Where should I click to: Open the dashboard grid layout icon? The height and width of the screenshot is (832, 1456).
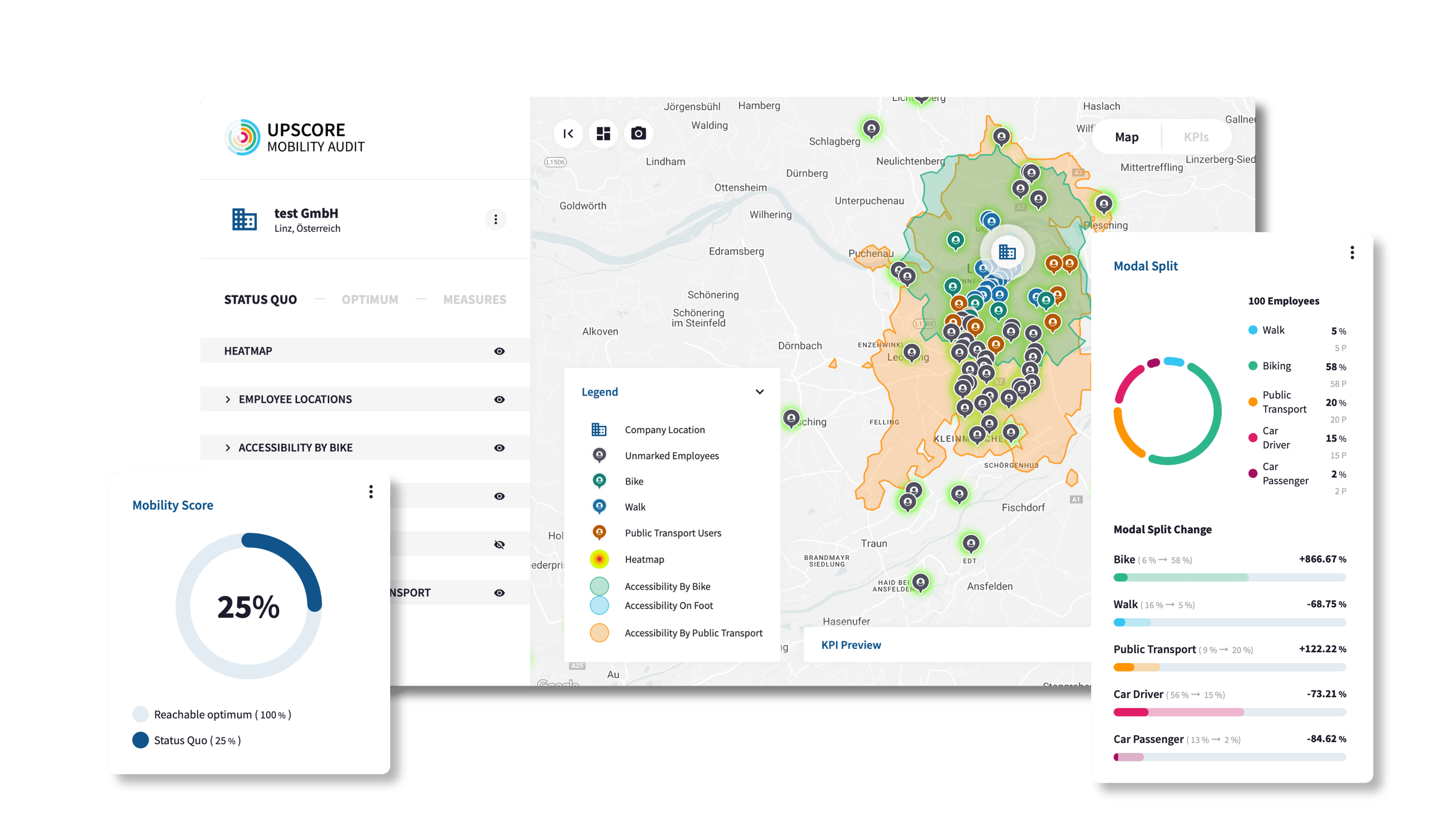[603, 134]
